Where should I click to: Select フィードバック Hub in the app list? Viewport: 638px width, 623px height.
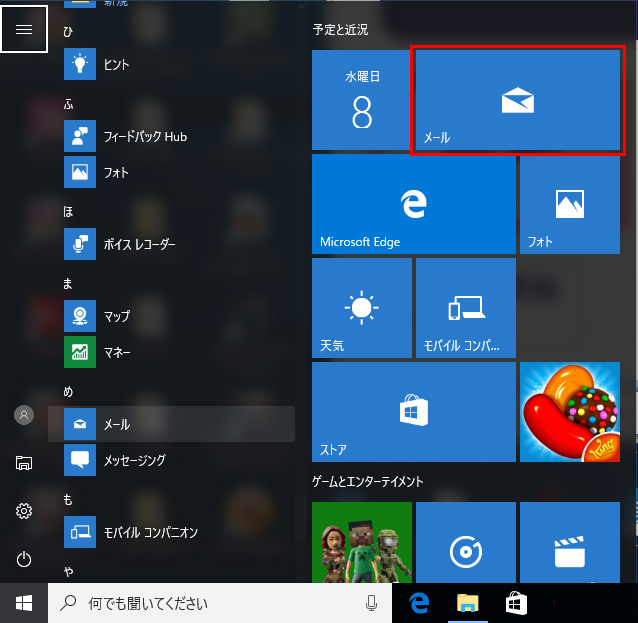[144, 136]
